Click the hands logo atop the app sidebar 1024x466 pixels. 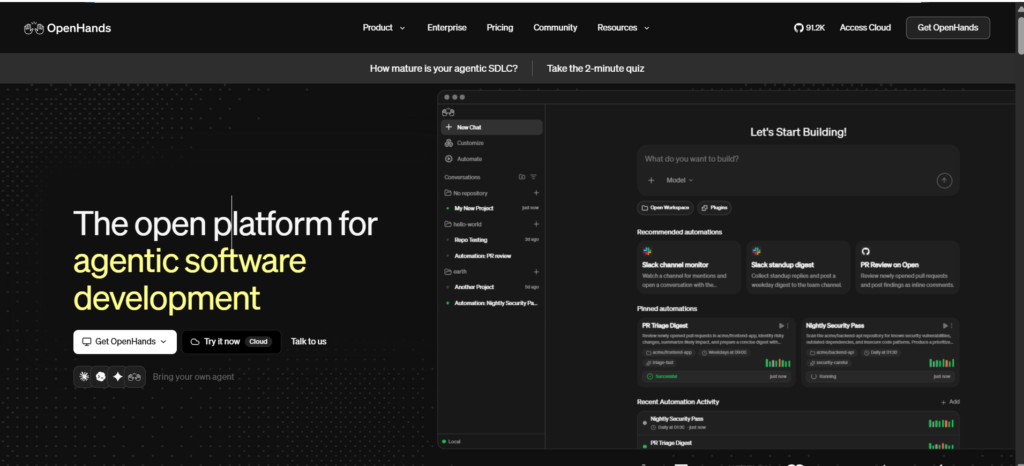point(448,112)
